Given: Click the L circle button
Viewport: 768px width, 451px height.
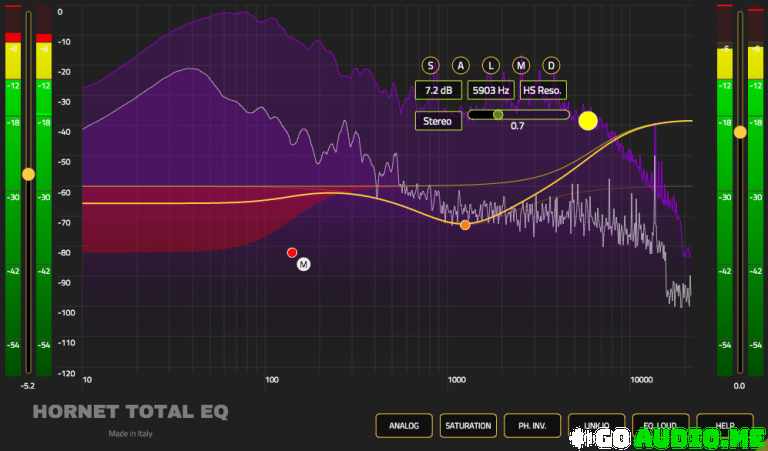Looking at the screenshot, I should tap(491, 66).
